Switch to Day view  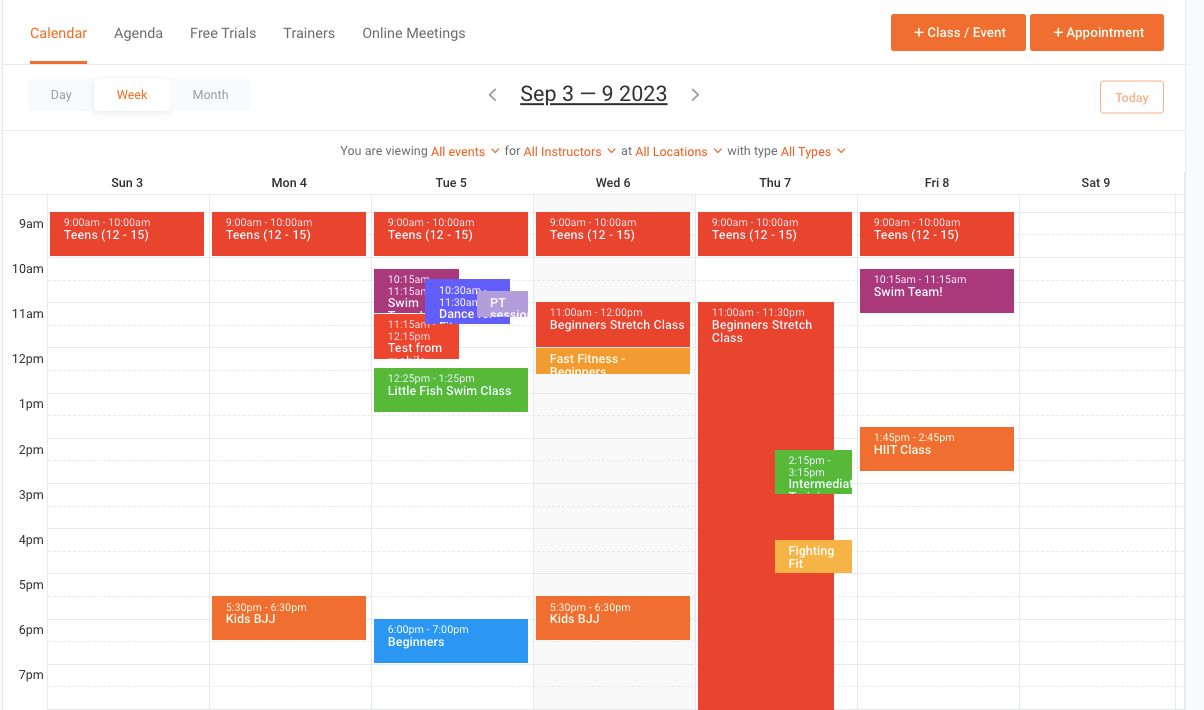point(61,95)
